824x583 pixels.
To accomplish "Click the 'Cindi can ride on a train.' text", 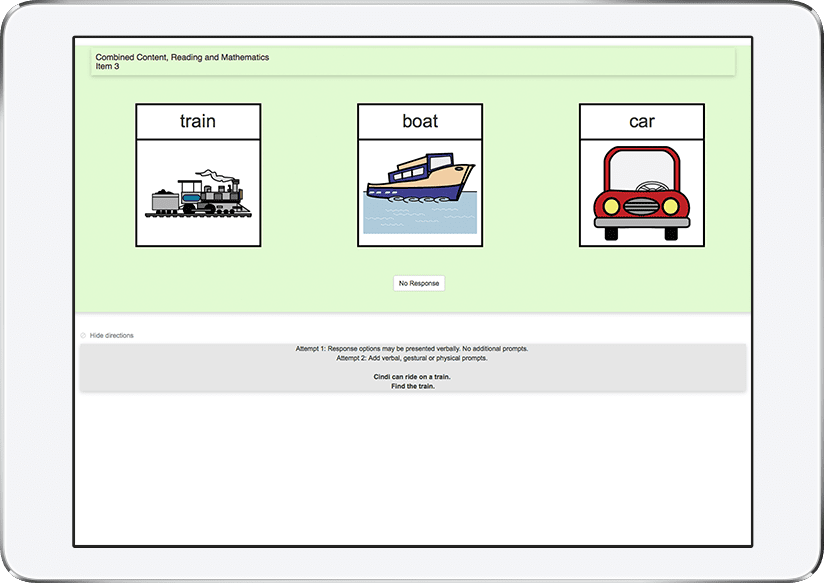I will pyautogui.click(x=412, y=377).
